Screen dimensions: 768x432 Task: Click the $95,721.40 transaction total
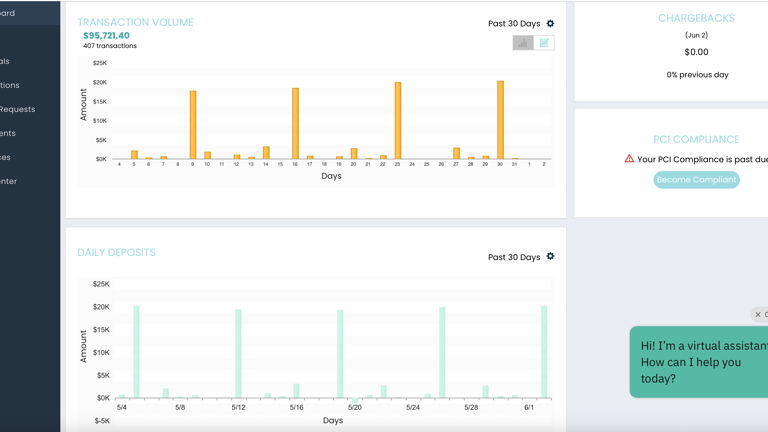106,36
